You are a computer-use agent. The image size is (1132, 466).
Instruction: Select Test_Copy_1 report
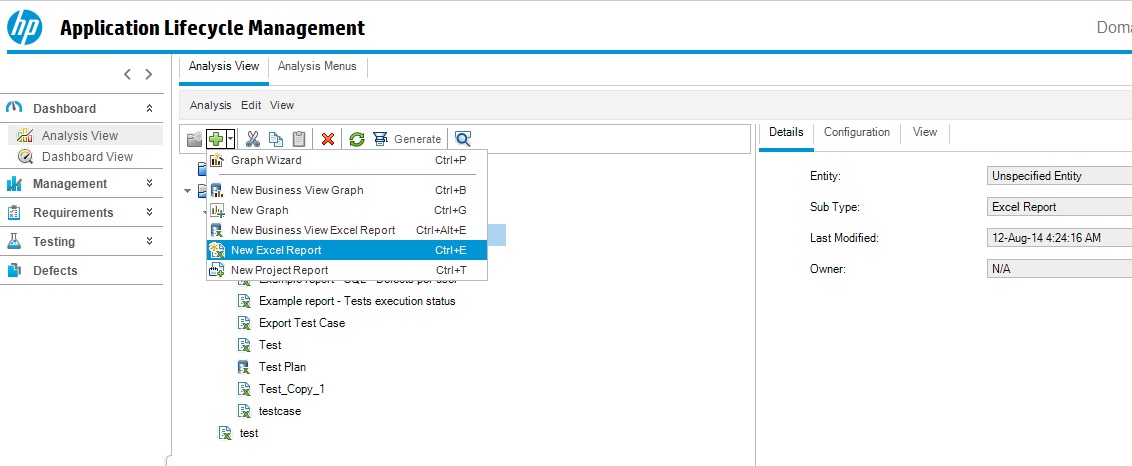(x=292, y=389)
